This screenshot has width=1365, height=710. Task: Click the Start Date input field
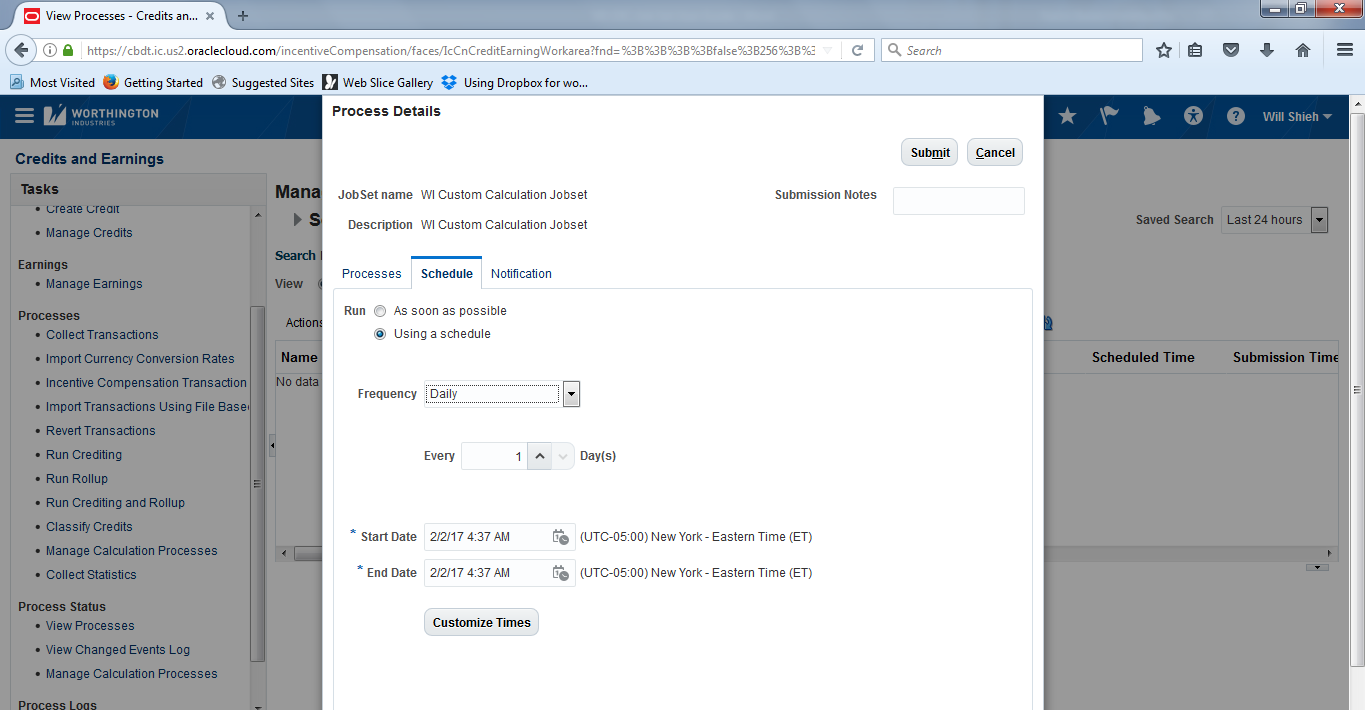tap(487, 537)
